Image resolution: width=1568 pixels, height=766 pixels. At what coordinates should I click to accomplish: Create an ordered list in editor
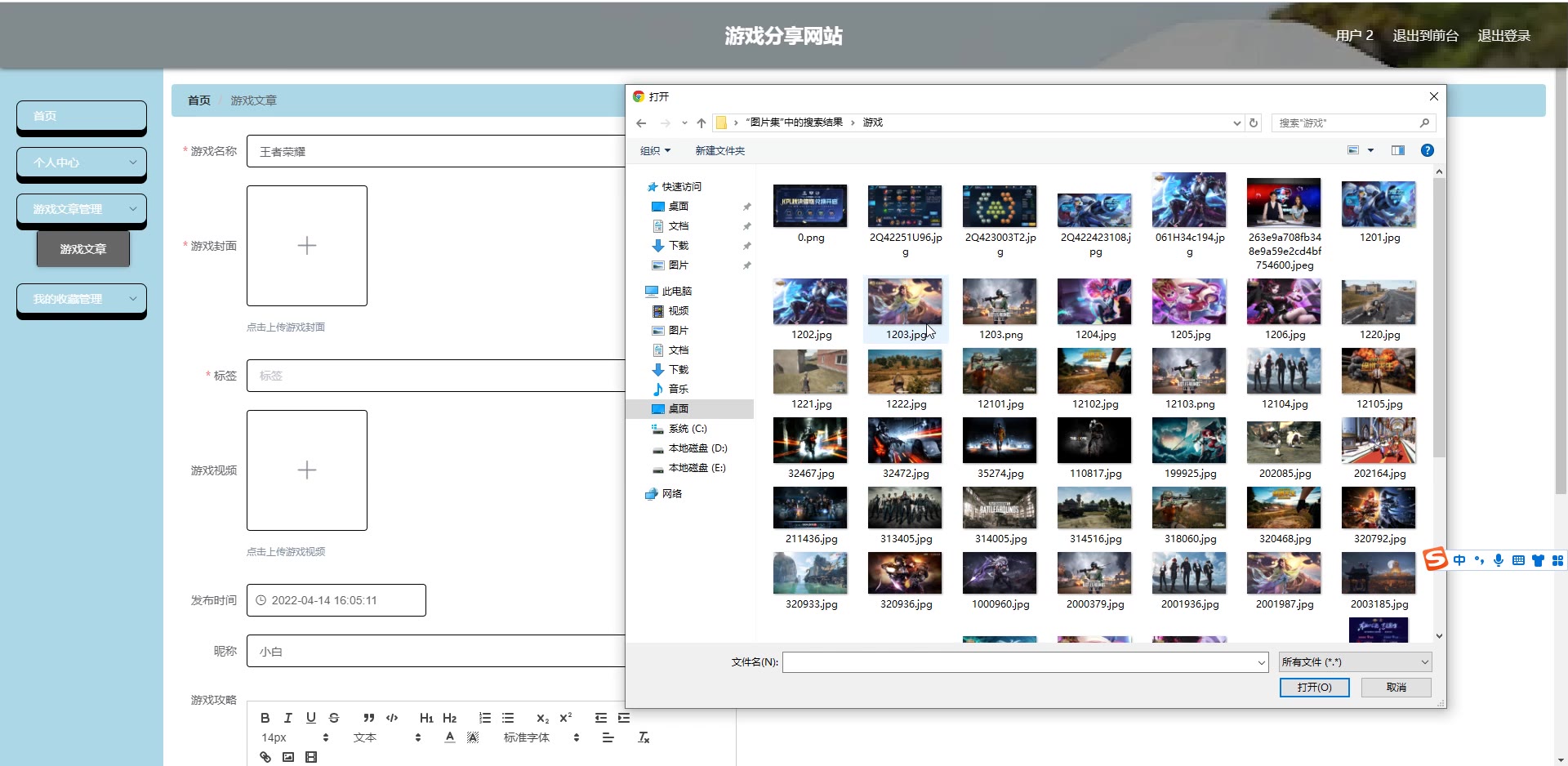[485, 718]
